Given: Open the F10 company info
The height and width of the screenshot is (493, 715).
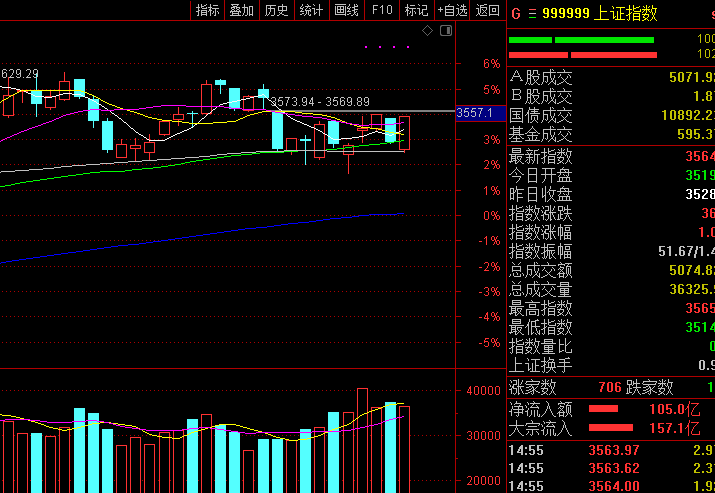Looking at the screenshot, I should point(382,10).
